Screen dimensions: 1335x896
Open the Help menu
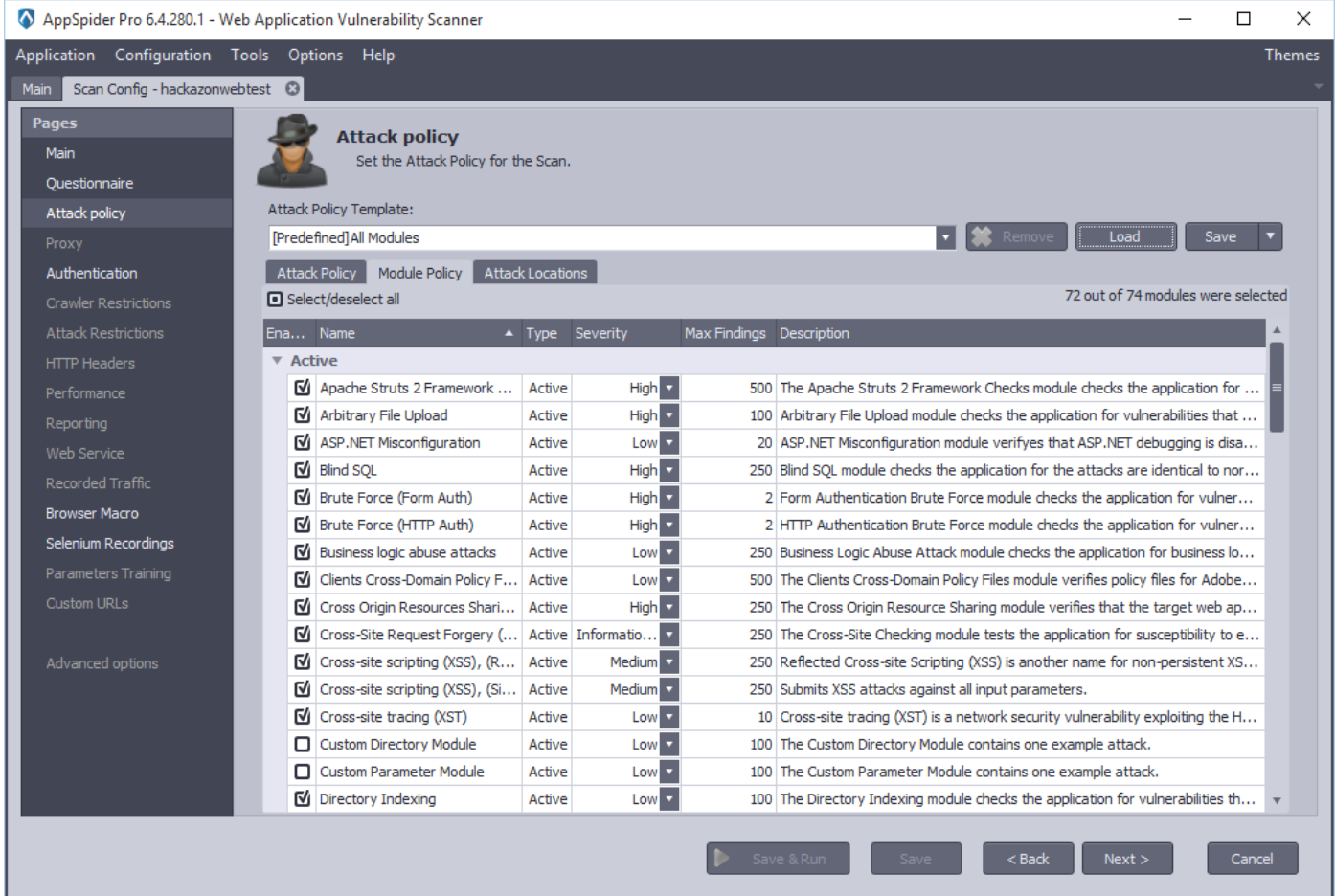(x=378, y=55)
